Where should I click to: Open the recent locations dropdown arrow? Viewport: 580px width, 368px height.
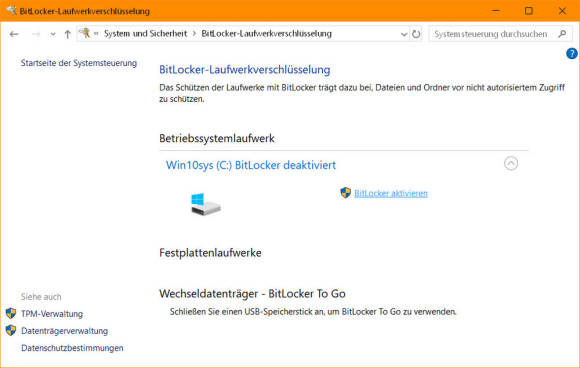coord(53,34)
